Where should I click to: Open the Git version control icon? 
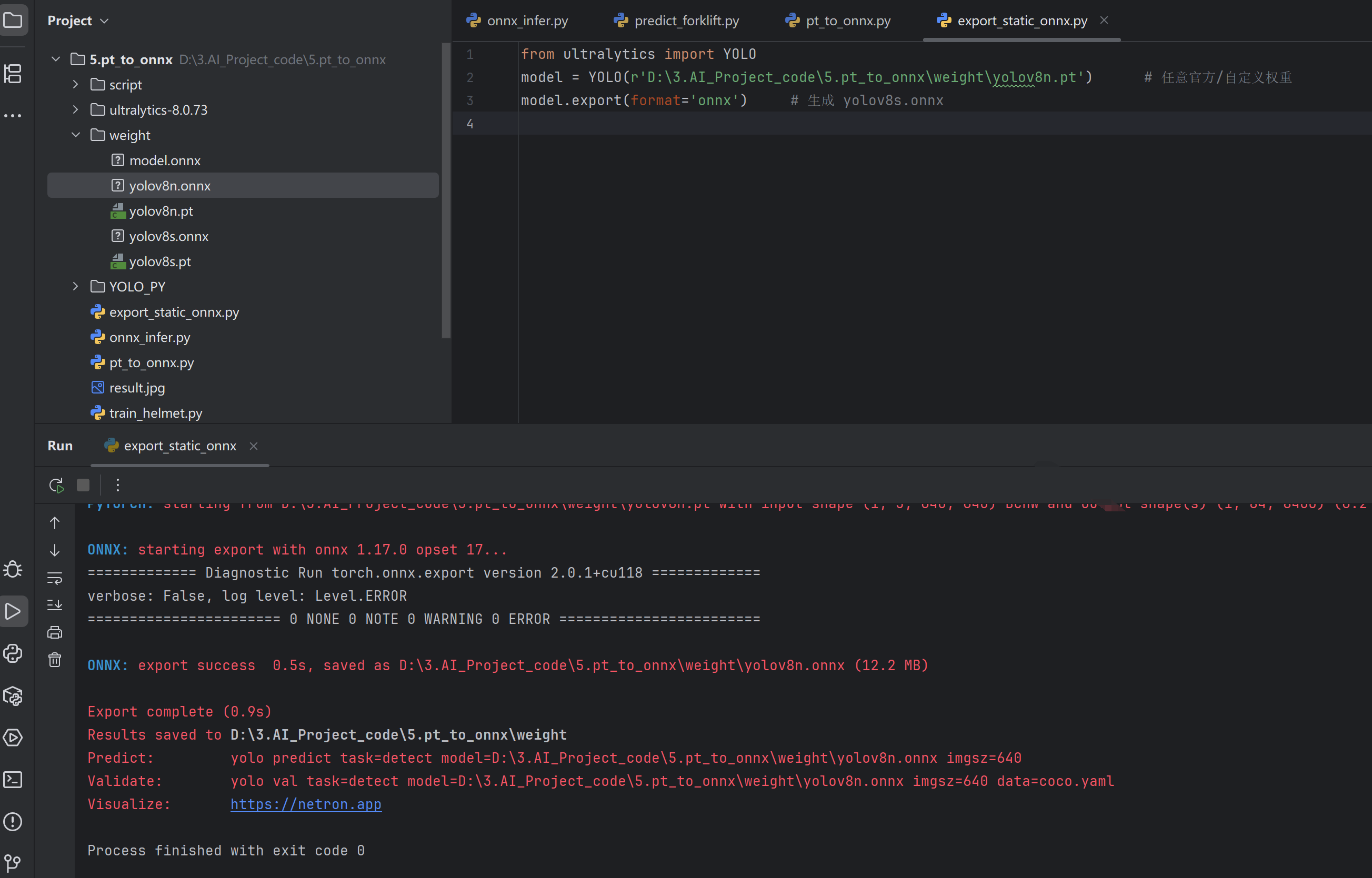[13, 863]
